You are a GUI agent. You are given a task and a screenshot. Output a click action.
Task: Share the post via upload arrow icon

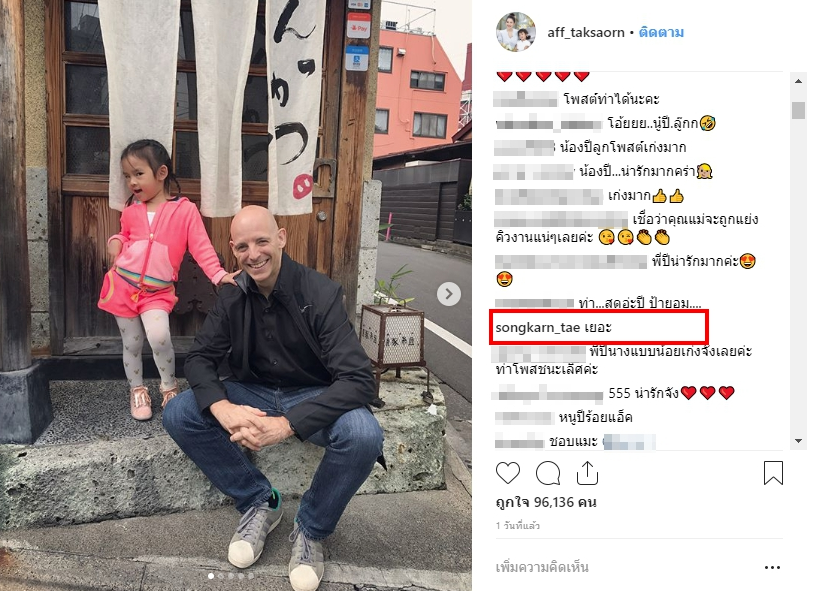(x=587, y=473)
